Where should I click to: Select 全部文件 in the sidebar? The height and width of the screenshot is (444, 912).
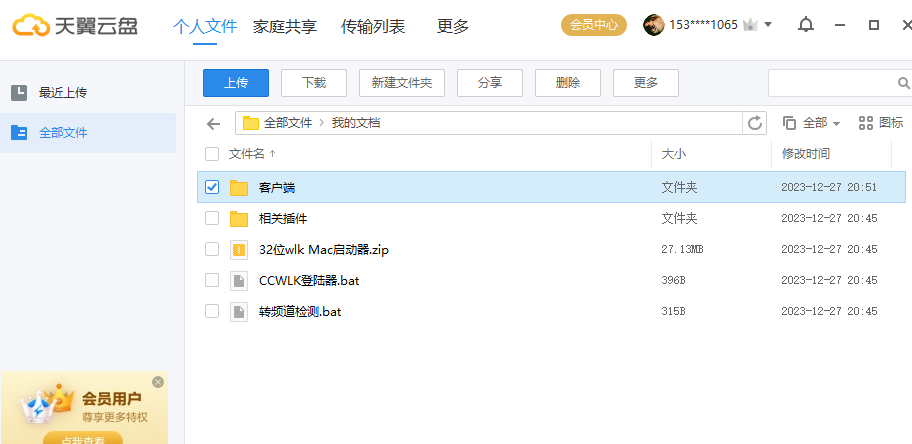88,133
